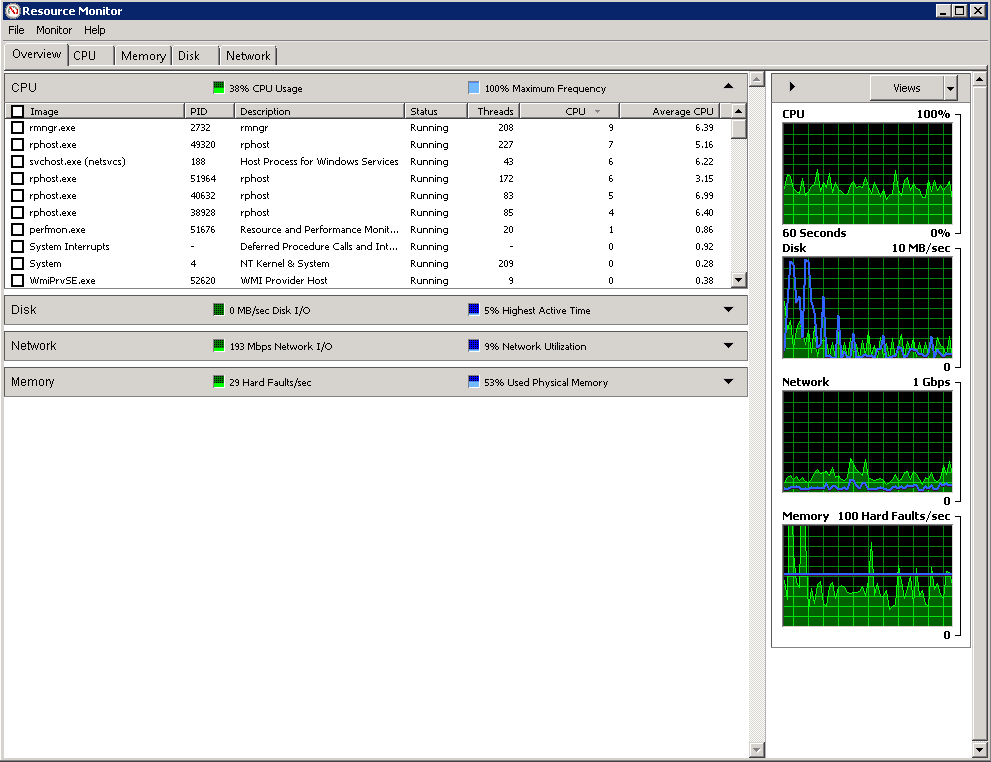Viewport: 991px width, 762px height.
Task: Open the Views dropdown arrow
Action: pyautogui.click(x=951, y=88)
